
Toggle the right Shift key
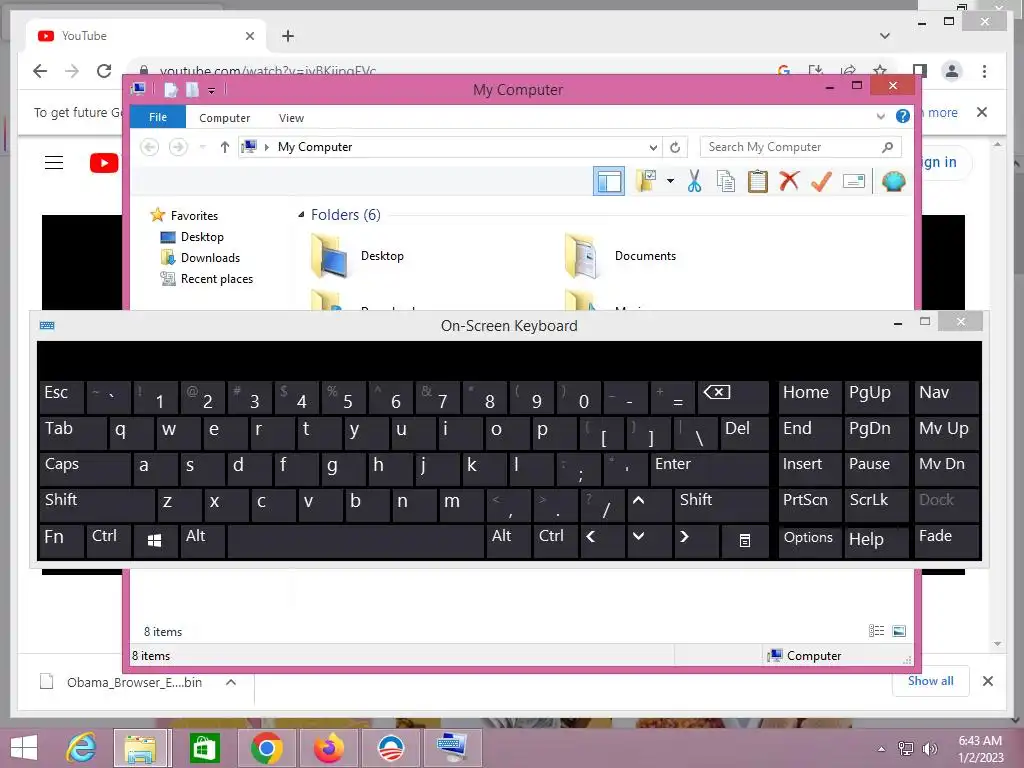click(721, 505)
